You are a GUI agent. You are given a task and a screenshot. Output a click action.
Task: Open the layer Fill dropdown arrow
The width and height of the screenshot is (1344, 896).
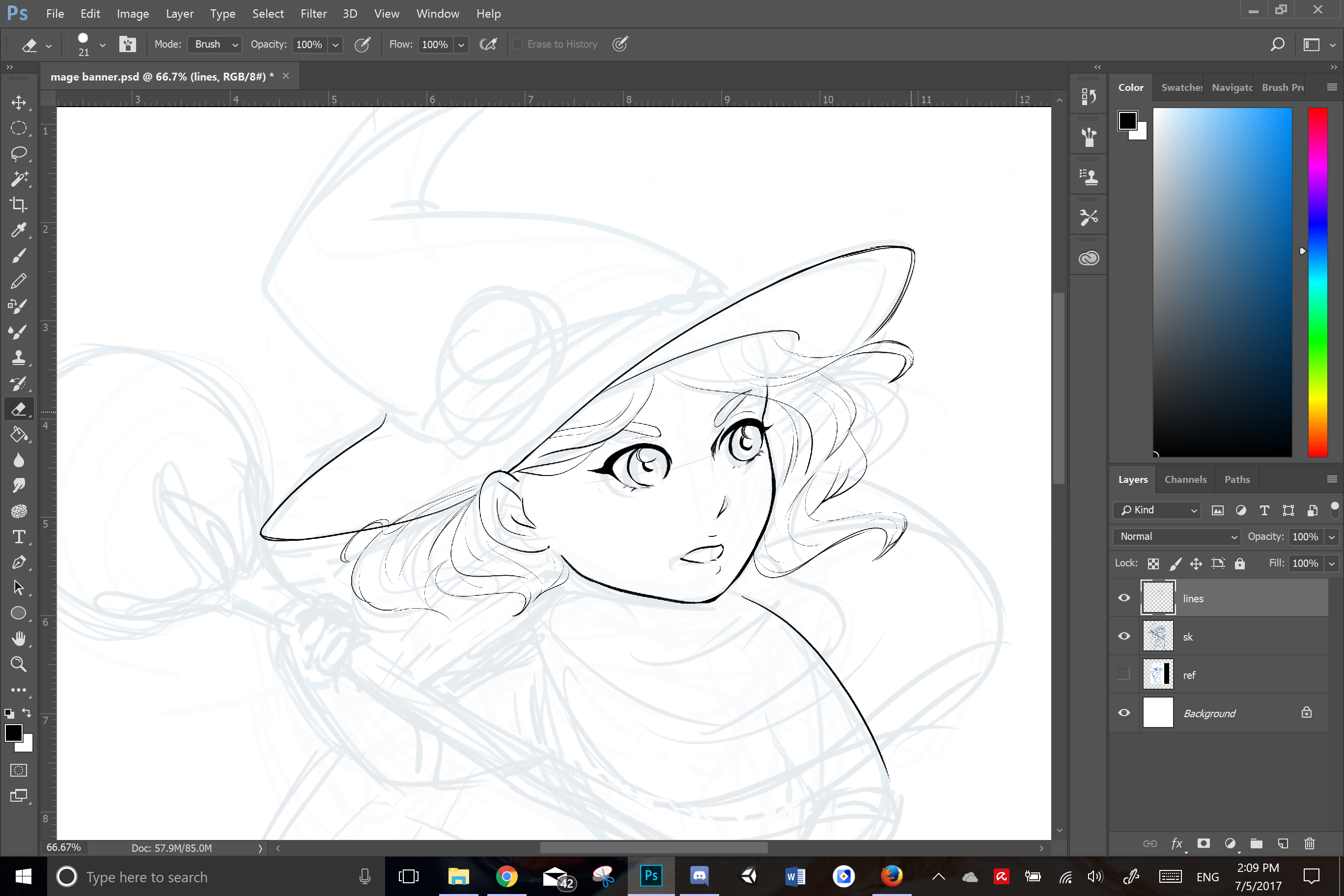pos(1331,563)
